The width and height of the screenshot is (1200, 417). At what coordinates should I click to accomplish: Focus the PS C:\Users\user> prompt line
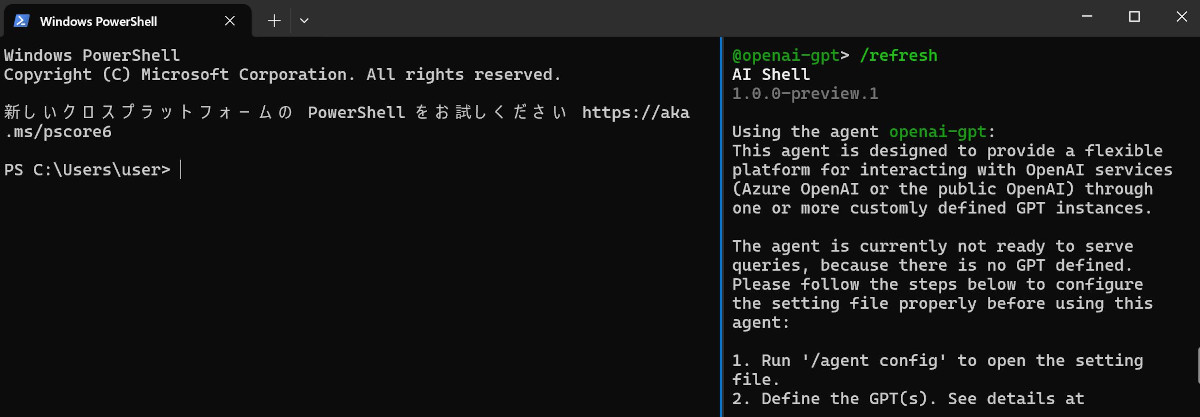coord(92,169)
